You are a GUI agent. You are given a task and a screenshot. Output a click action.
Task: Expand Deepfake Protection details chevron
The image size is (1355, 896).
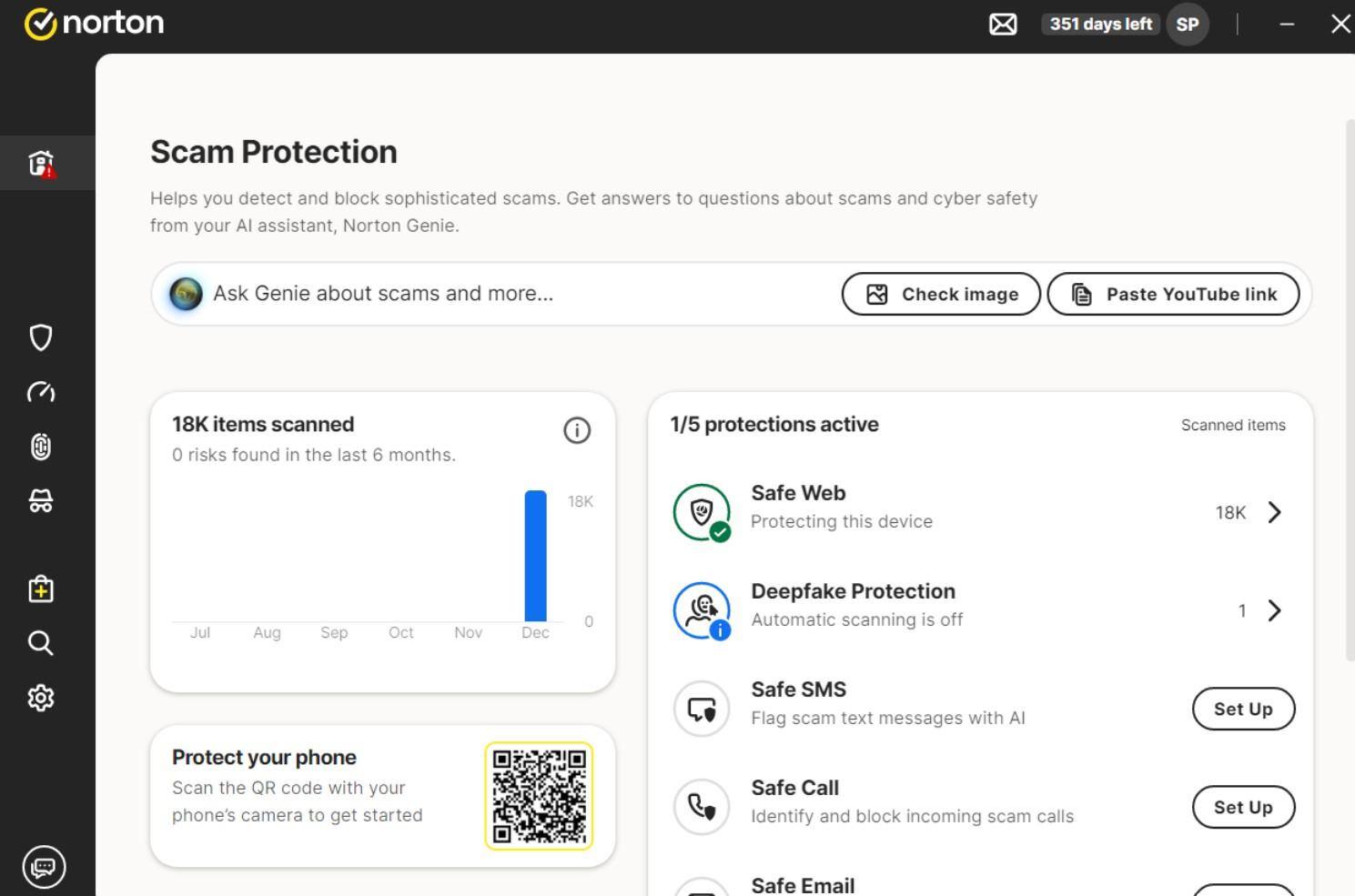coord(1274,610)
